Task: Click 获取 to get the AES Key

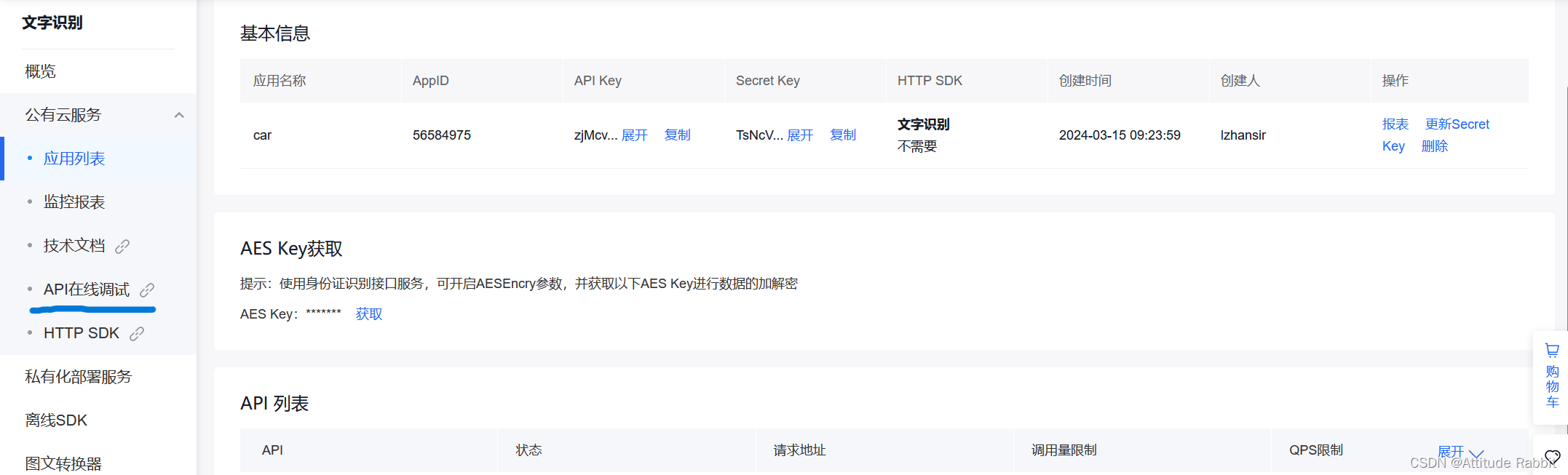Action: [x=369, y=314]
